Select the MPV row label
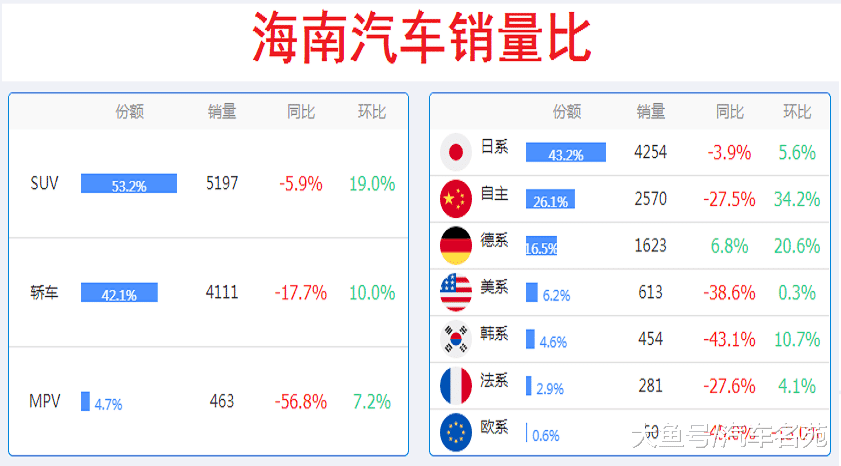Viewport: 841px width, 466px height. (x=45, y=401)
